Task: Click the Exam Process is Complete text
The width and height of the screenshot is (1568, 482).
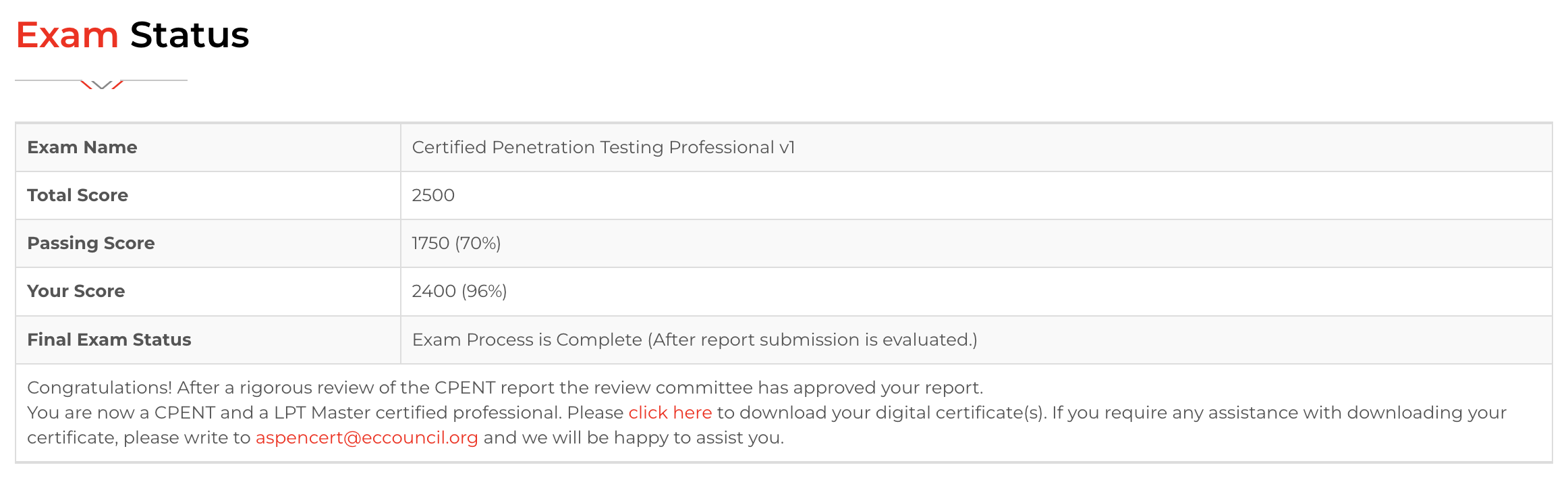Action: click(527, 340)
